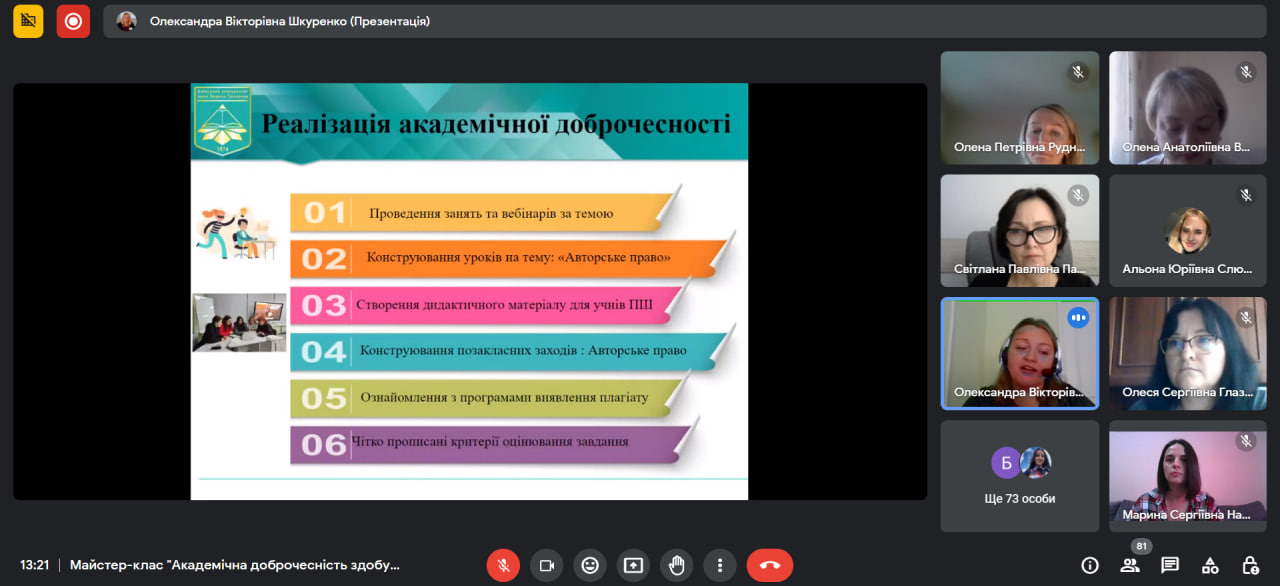The width and height of the screenshot is (1280, 586).
Task: Click the presenter name in top bar
Action: pos(290,21)
